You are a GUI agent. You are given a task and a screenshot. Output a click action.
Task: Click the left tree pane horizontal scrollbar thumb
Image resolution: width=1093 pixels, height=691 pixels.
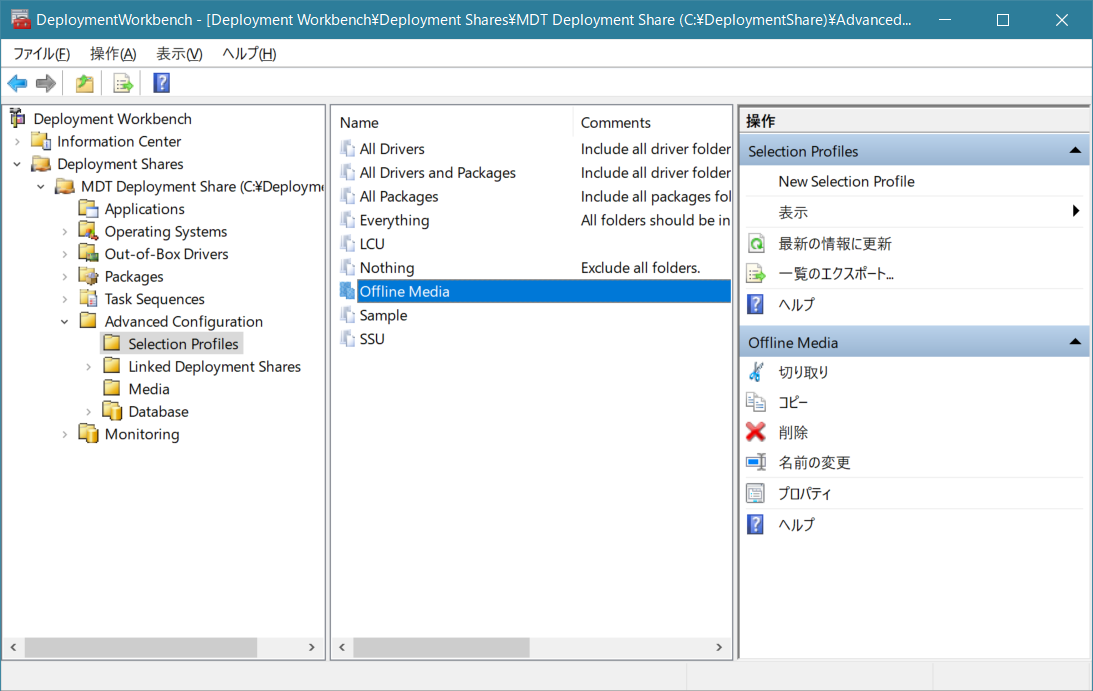[141, 647]
